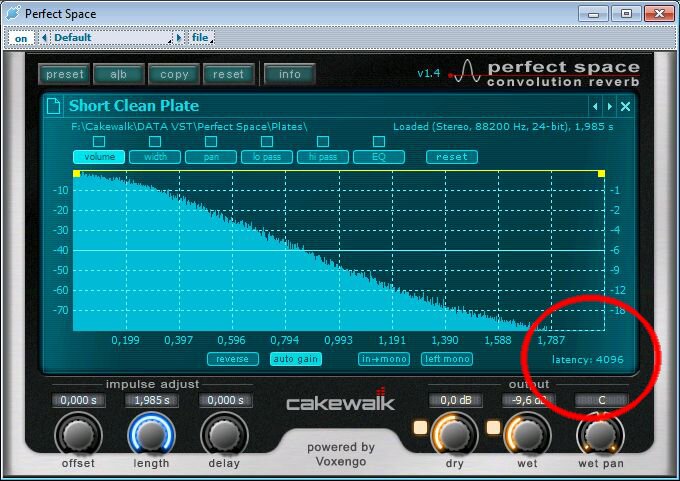This screenshot has width=680, height=481.
Task: Toggle the reverse impulse option
Action: (232, 359)
